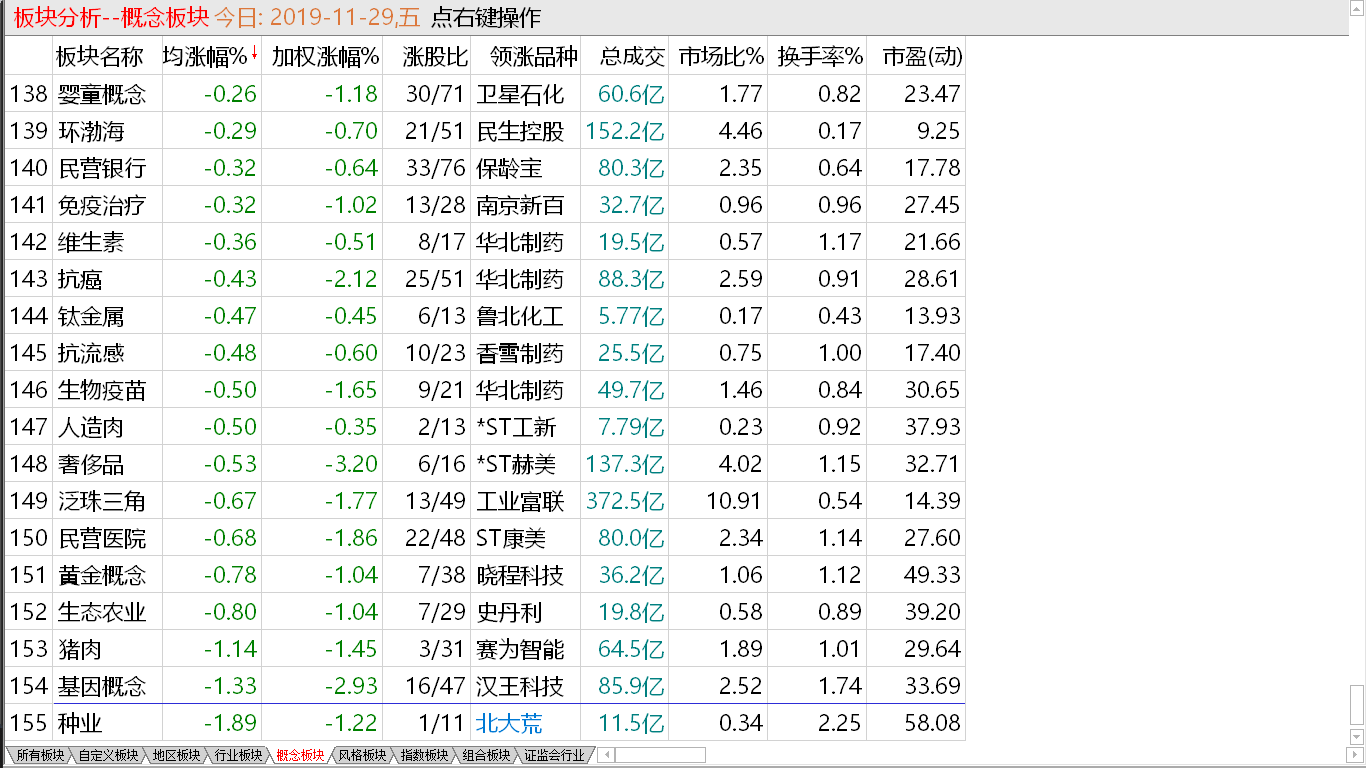The height and width of the screenshot is (768, 1366).
Task: Sort by the 均涨幅% column header
Action: coord(205,57)
